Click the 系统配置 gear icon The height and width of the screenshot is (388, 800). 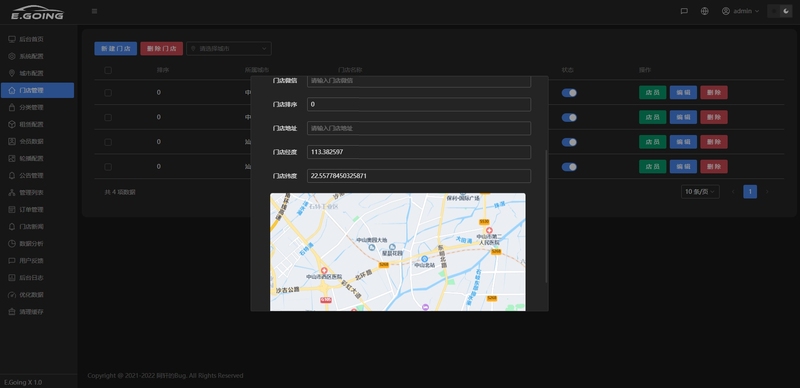[12, 56]
